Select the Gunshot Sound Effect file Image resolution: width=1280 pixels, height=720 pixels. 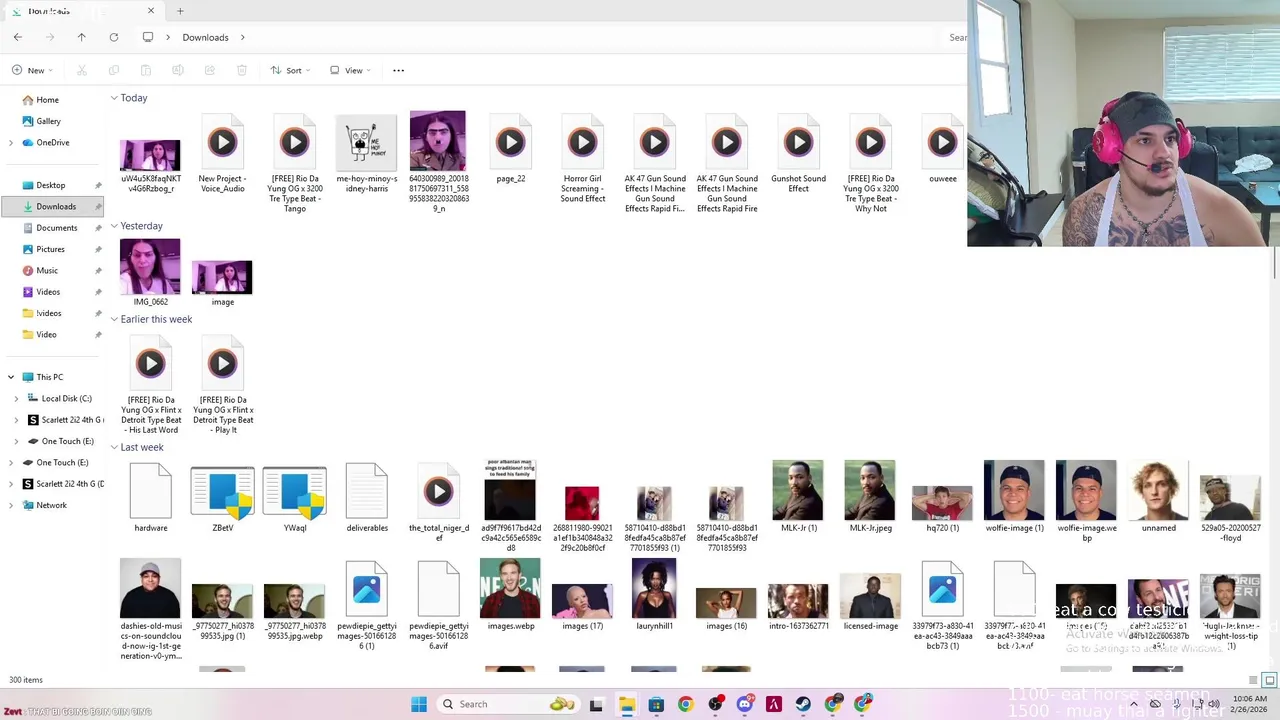click(x=798, y=155)
